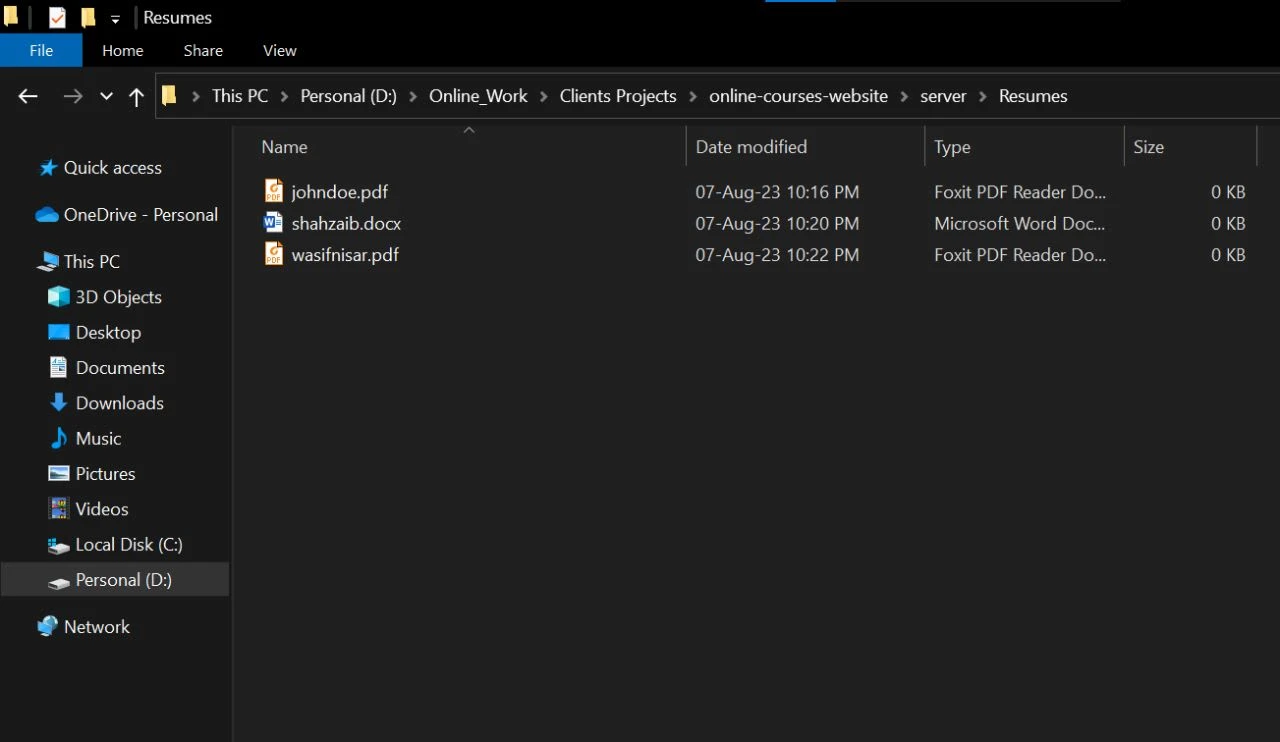Expand chevron after Personal (D:) breadcrumb
This screenshot has height=742, width=1280.
coord(413,96)
